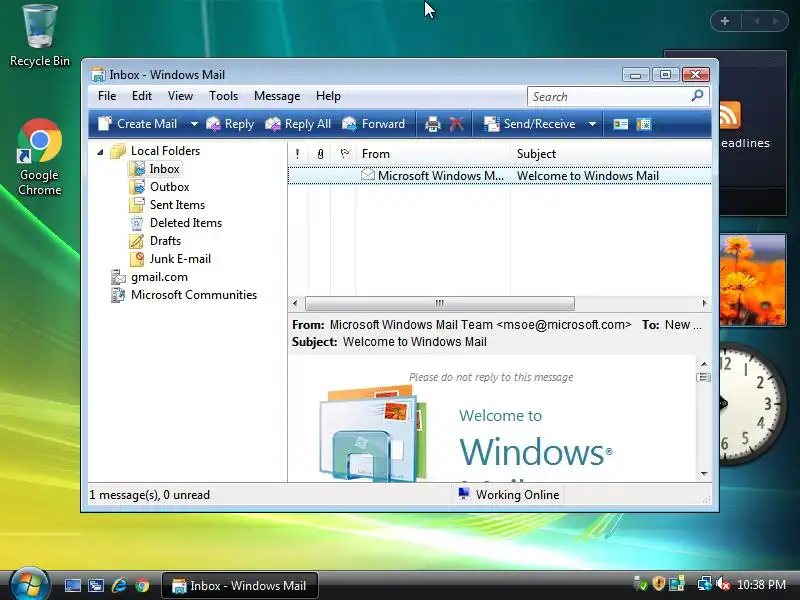The height and width of the screenshot is (600, 800).
Task: Open the Send/Receive dropdown arrow
Action: point(592,124)
